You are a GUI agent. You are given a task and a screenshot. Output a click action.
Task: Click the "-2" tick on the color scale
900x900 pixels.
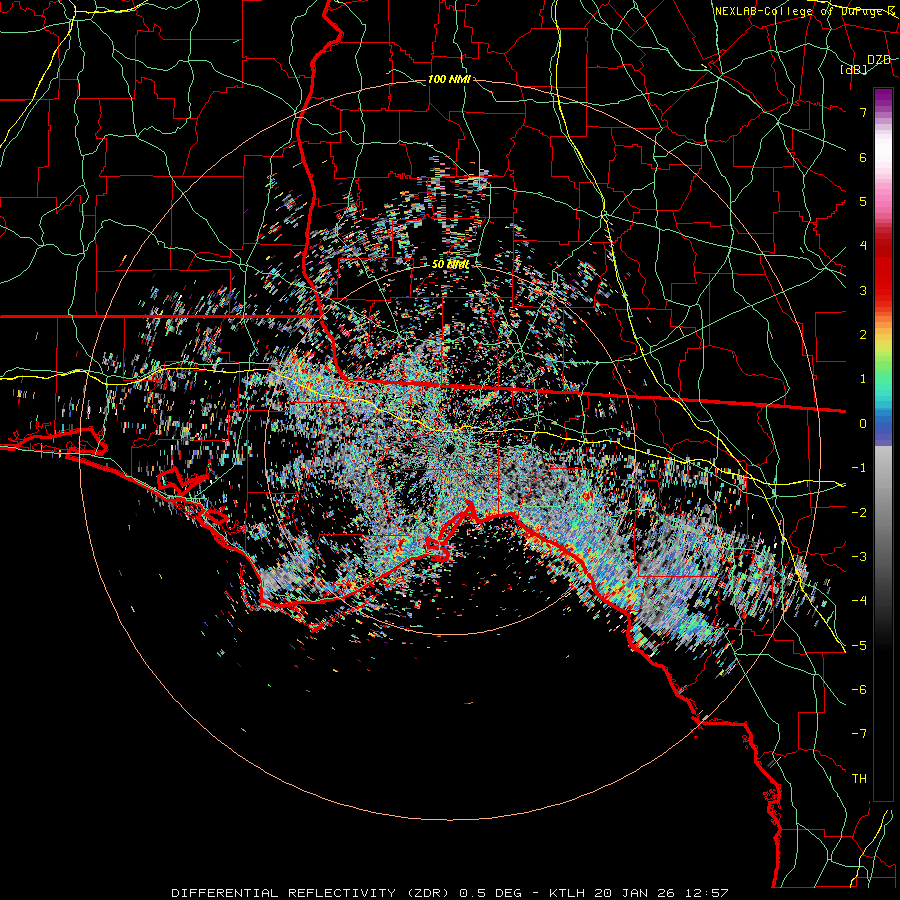click(859, 513)
